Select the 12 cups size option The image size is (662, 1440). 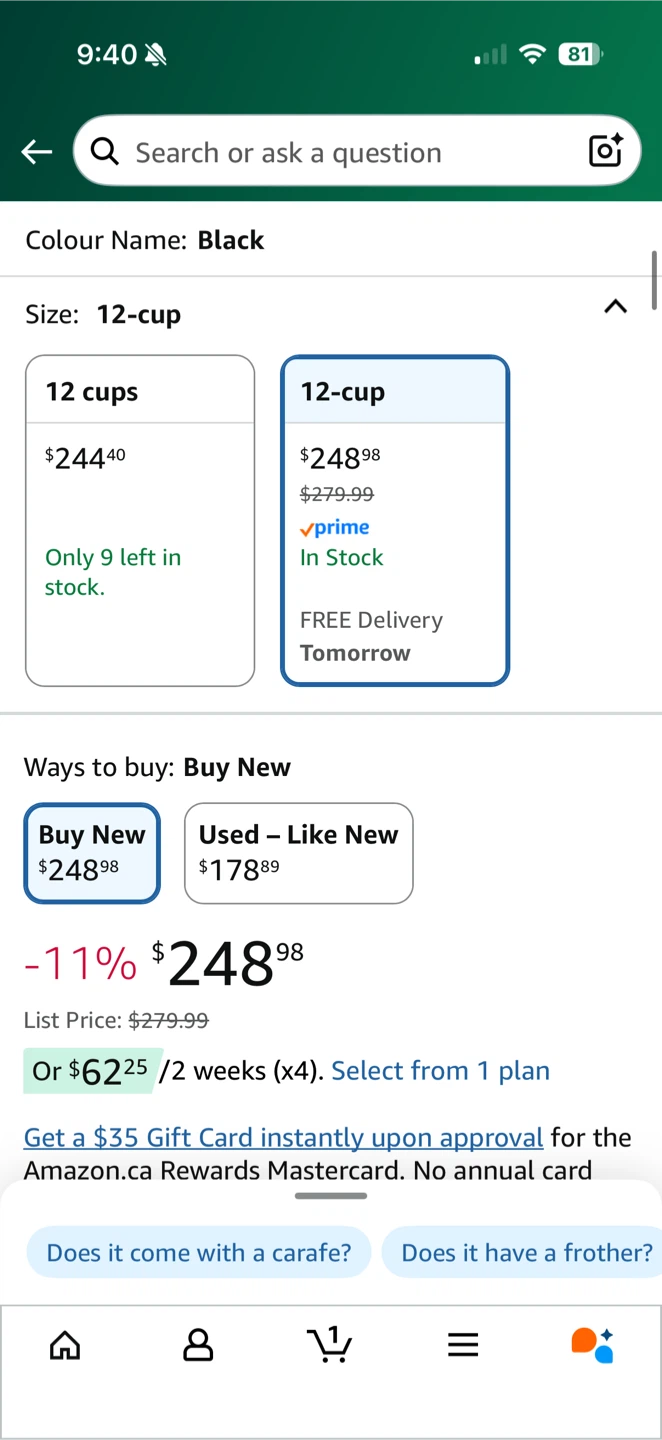point(140,520)
